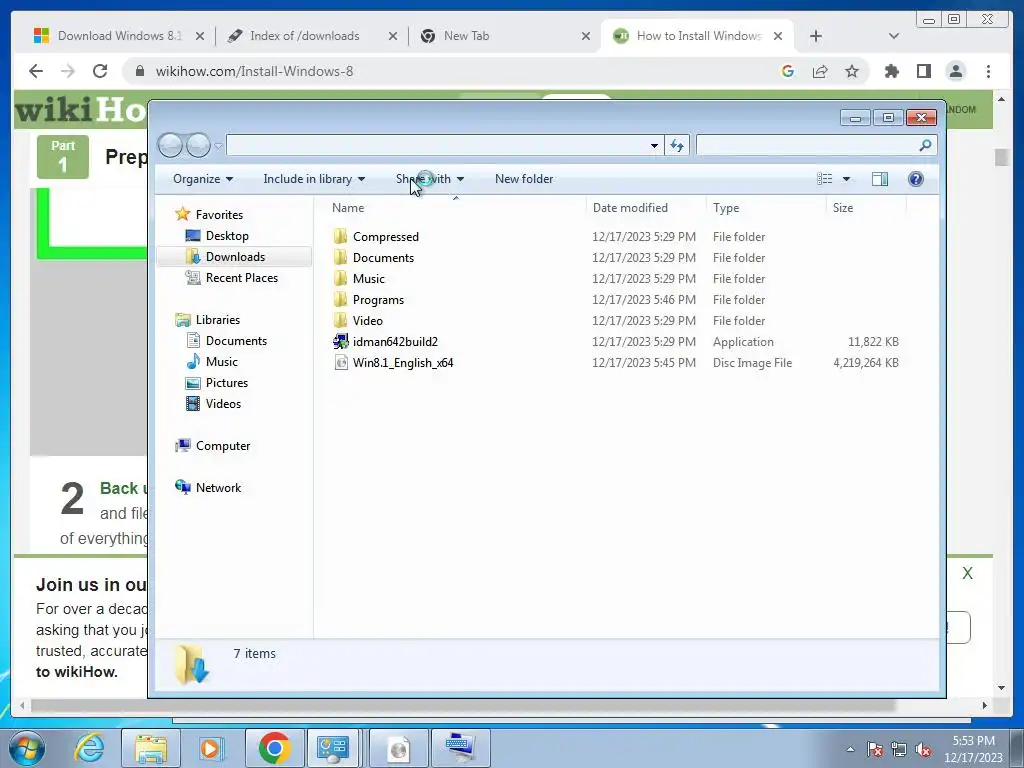Bookmark this page with star icon

(852, 71)
